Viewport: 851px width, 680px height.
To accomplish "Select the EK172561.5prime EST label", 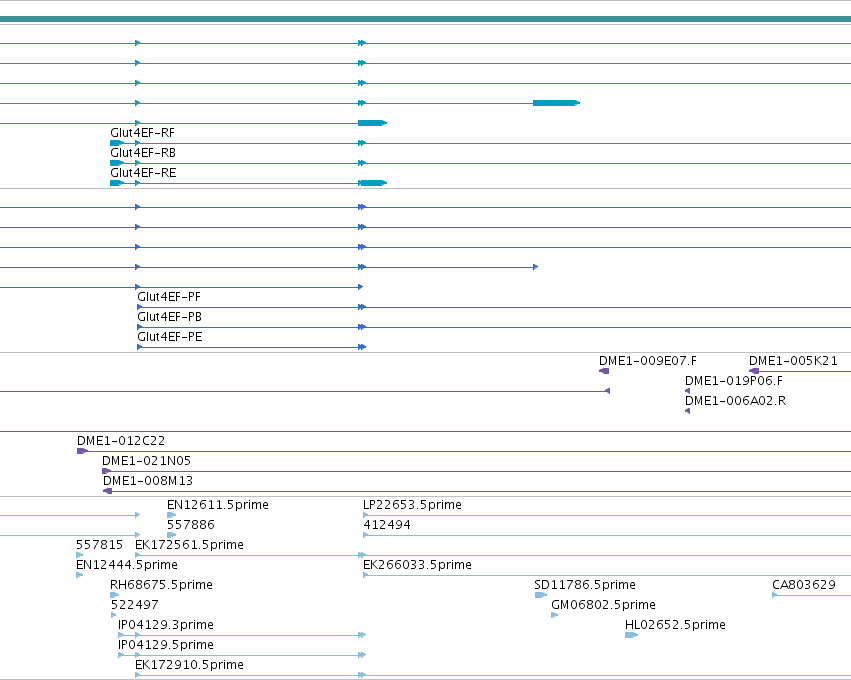I will (x=189, y=545).
